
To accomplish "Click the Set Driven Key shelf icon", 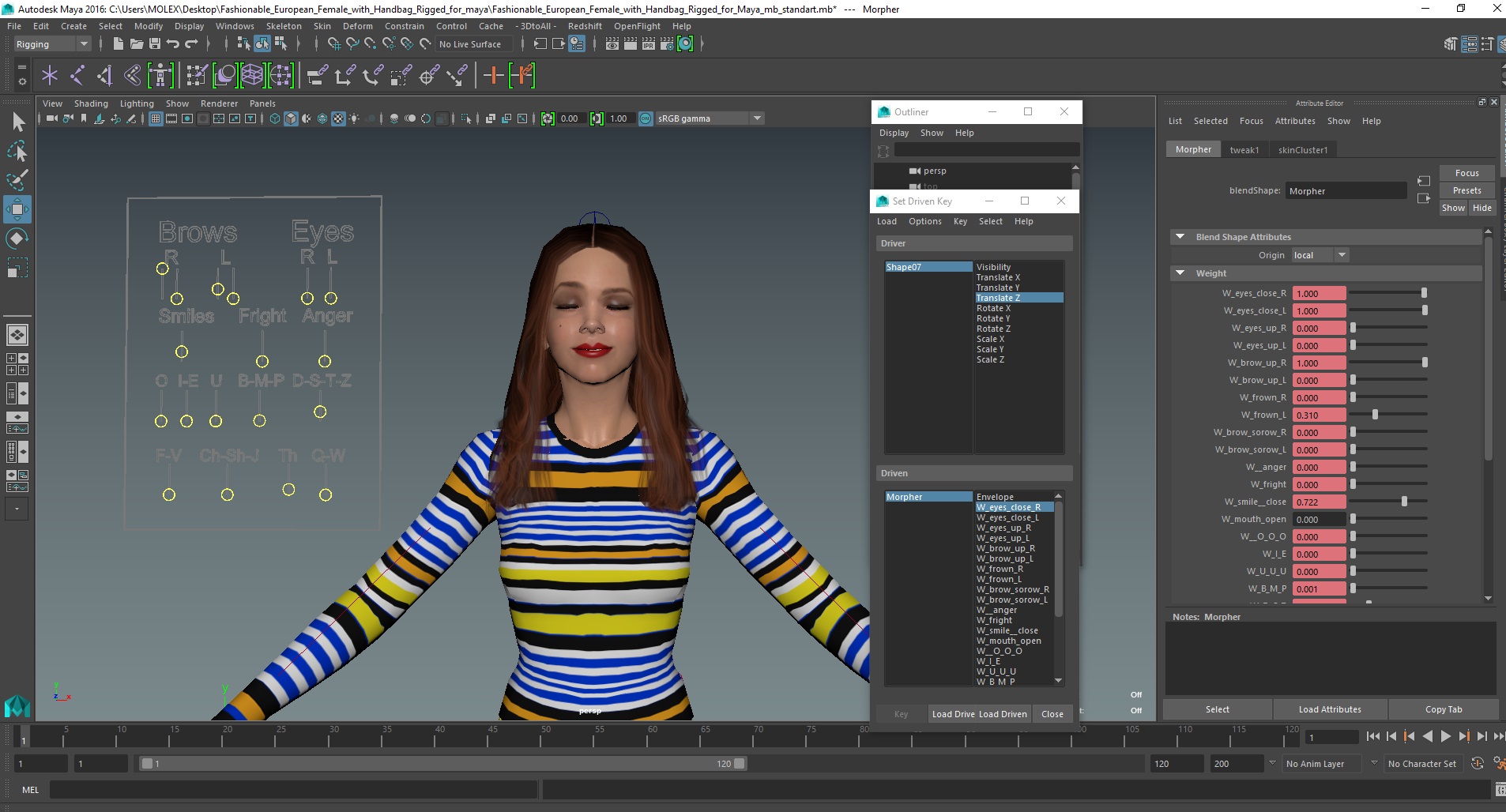I will 521,76.
